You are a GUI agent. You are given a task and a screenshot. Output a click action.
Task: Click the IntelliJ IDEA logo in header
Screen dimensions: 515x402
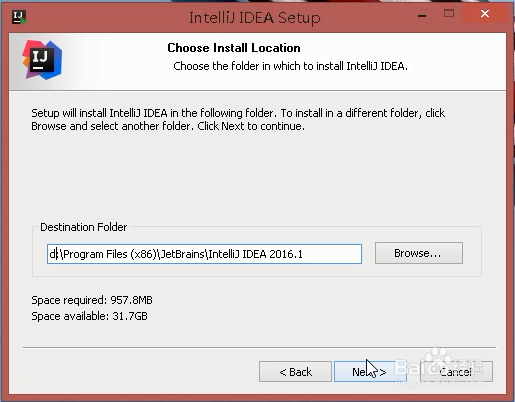42,60
